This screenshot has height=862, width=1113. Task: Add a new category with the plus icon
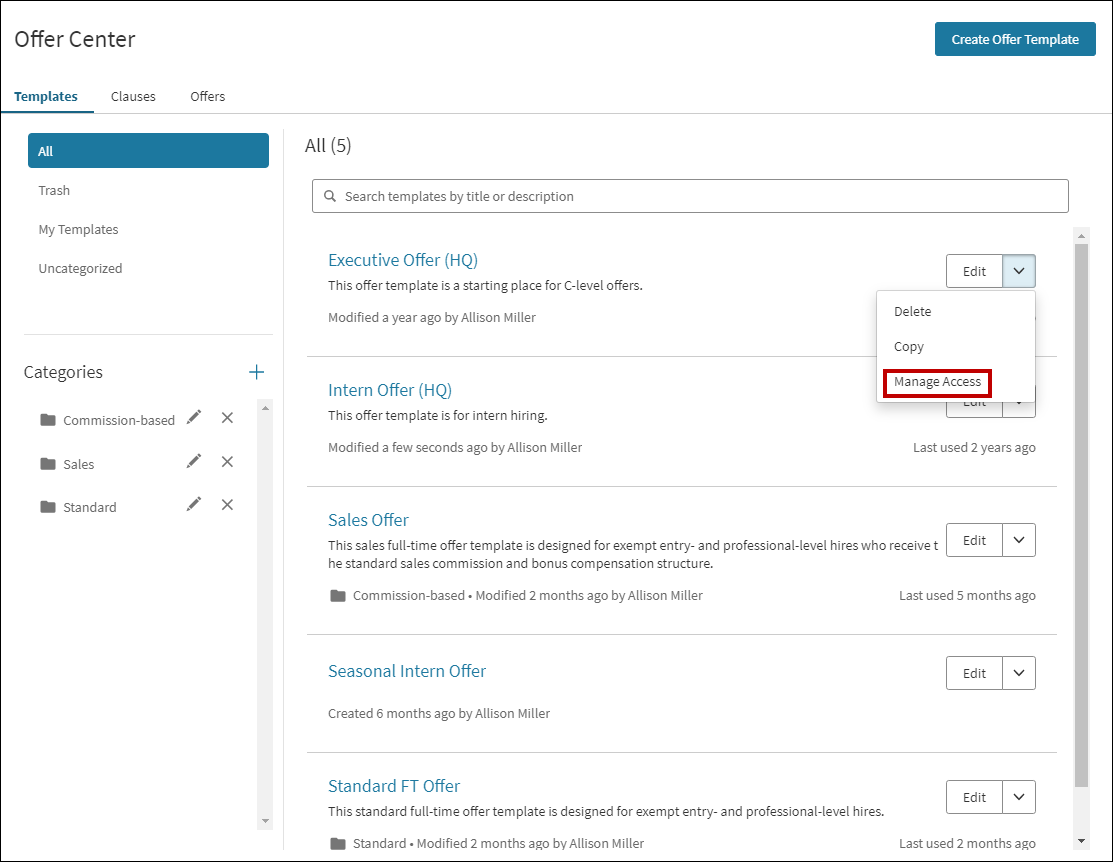[x=256, y=371]
